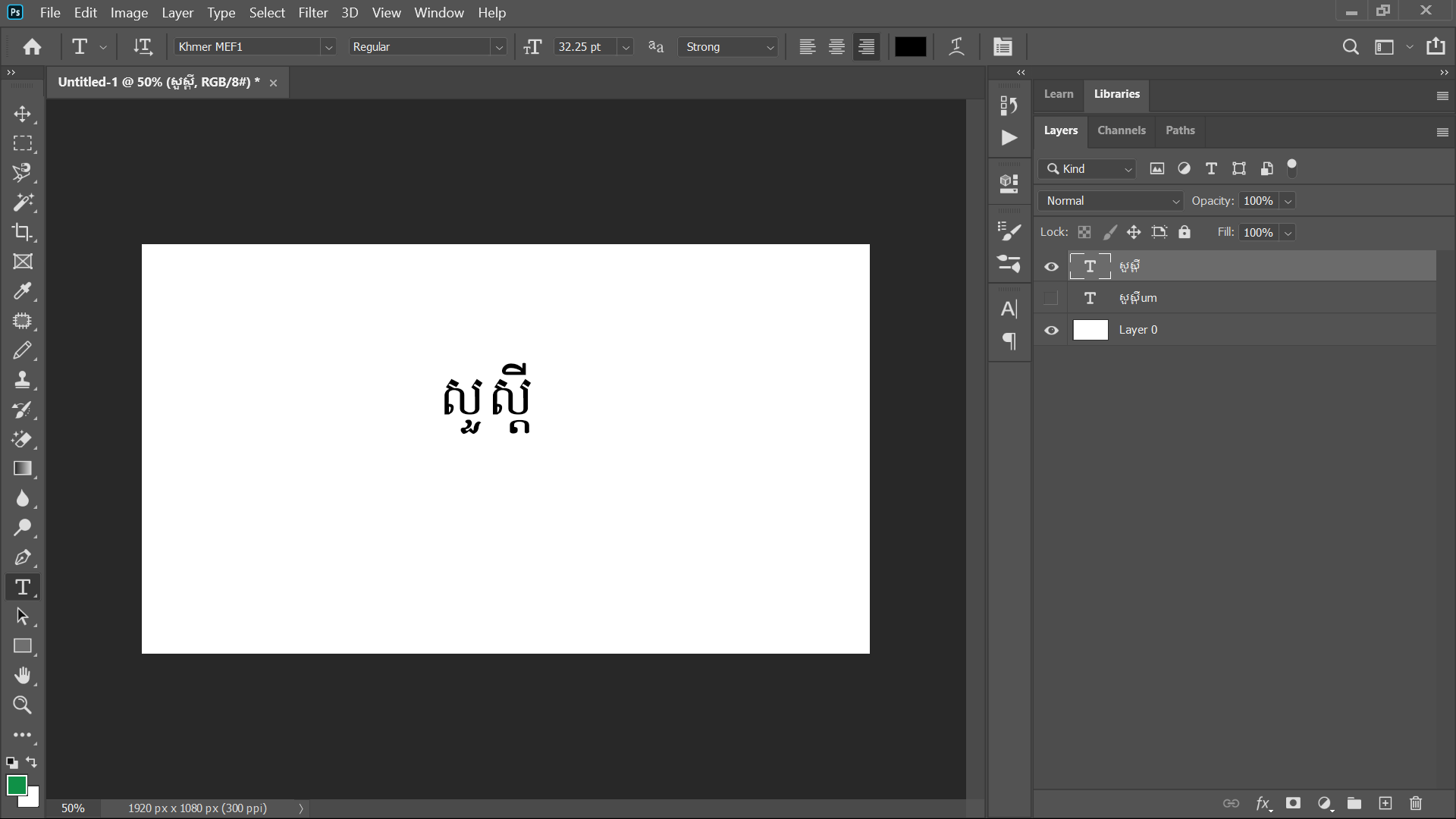
Task: Select the Blur tool
Action: pos(23,498)
